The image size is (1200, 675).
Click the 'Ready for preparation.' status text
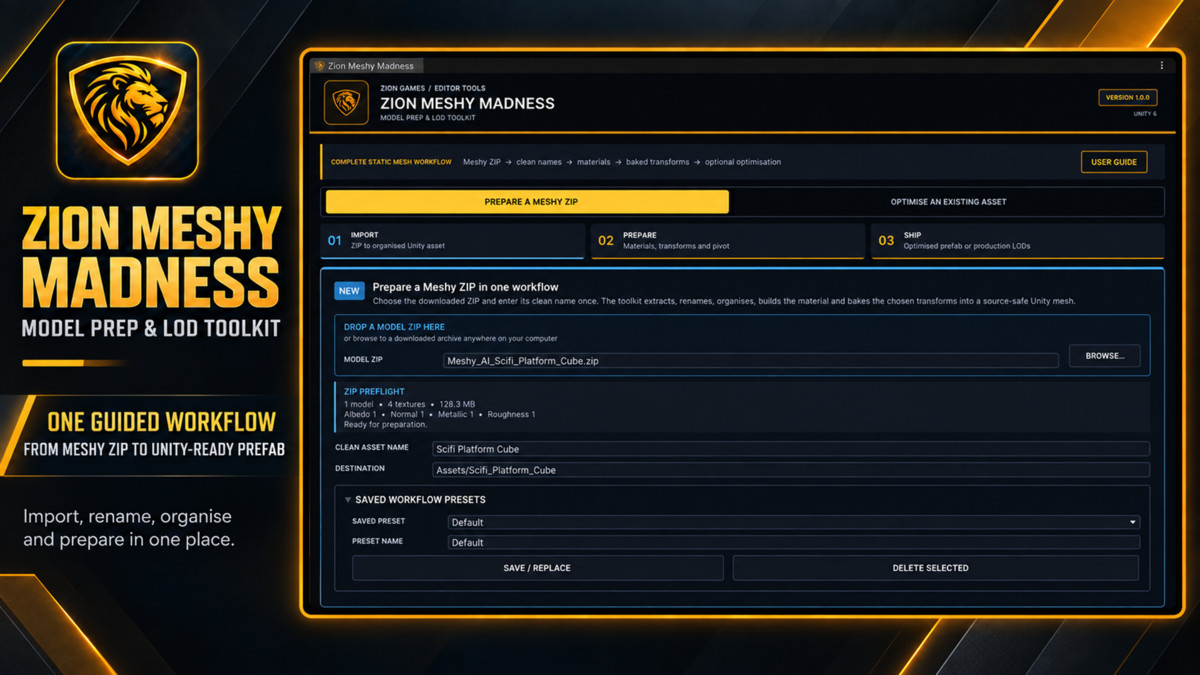click(x=385, y=425)
